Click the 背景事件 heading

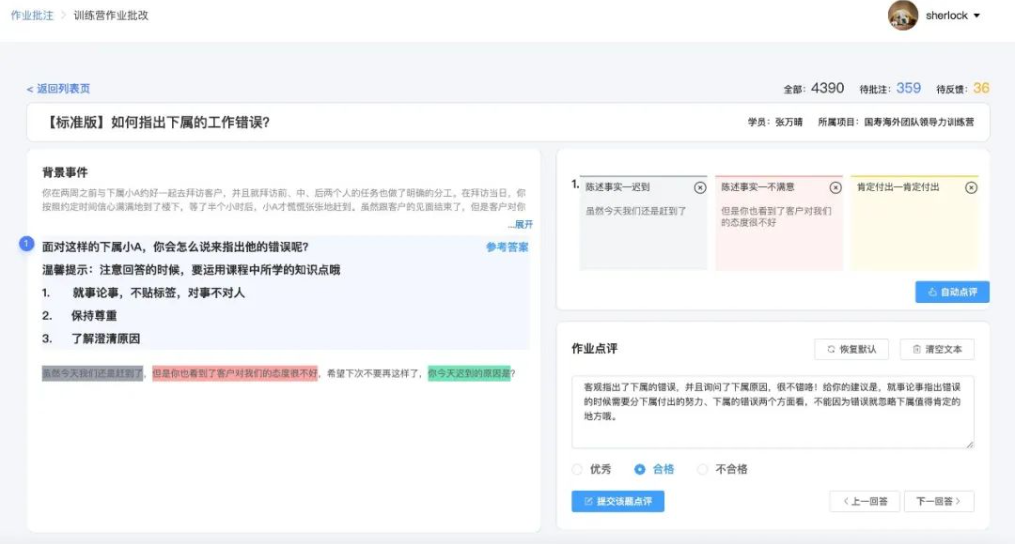pyautogui.click(x=65, y=174)
